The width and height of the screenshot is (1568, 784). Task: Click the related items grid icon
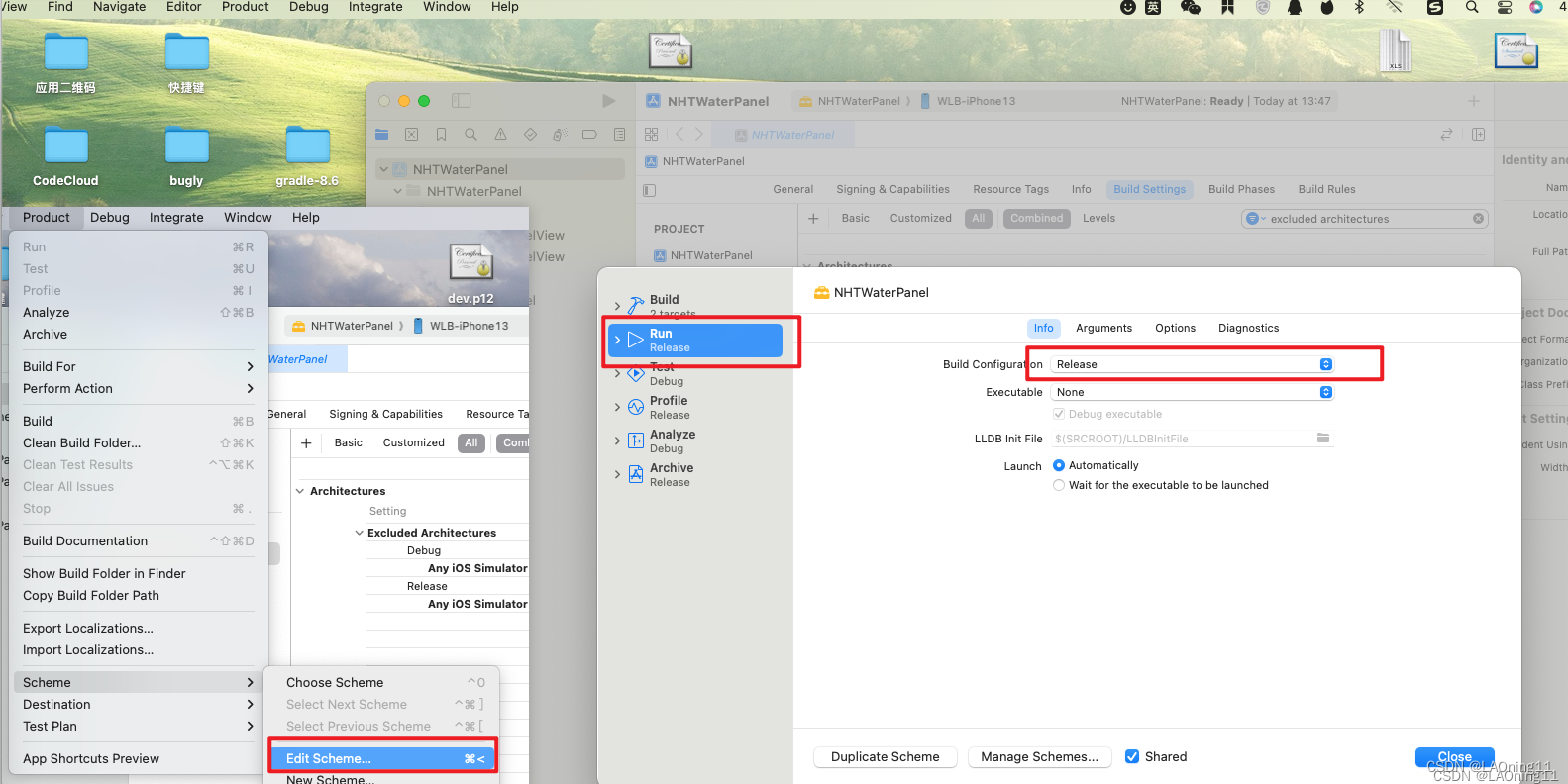pyautogui.click(x=651, y=134)
